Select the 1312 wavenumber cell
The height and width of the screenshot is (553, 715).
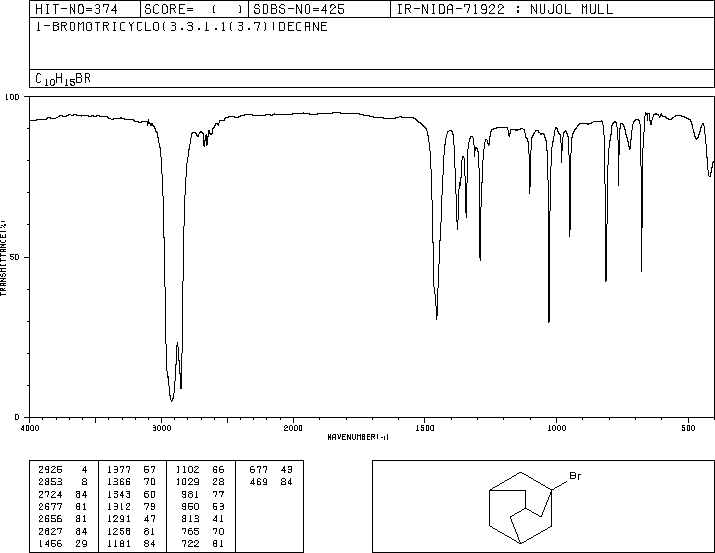tap(119, 506)
